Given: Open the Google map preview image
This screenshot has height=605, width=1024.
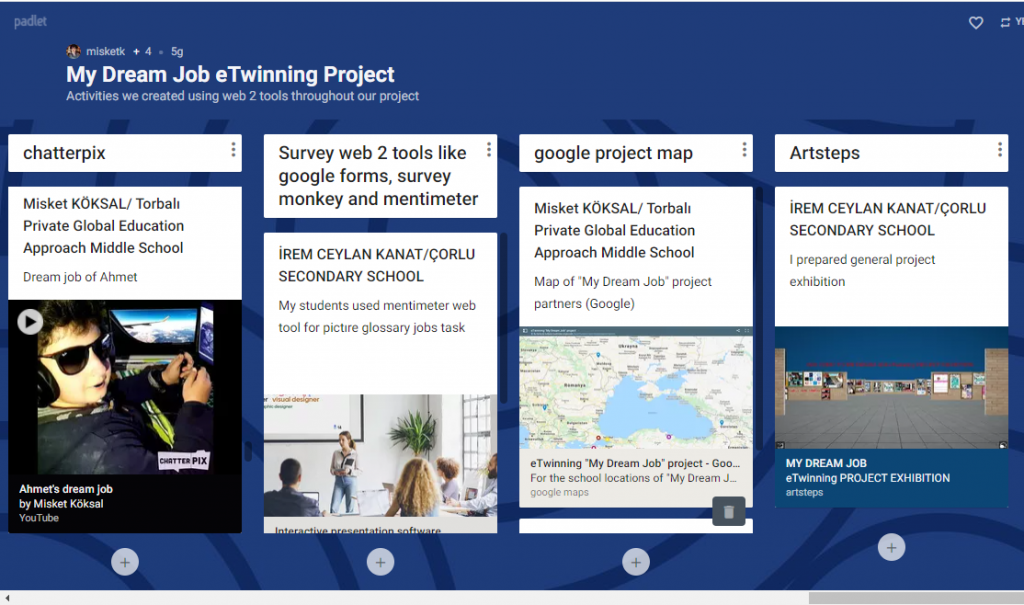Looking at the screenshot, I should click(x=635, y=387).
